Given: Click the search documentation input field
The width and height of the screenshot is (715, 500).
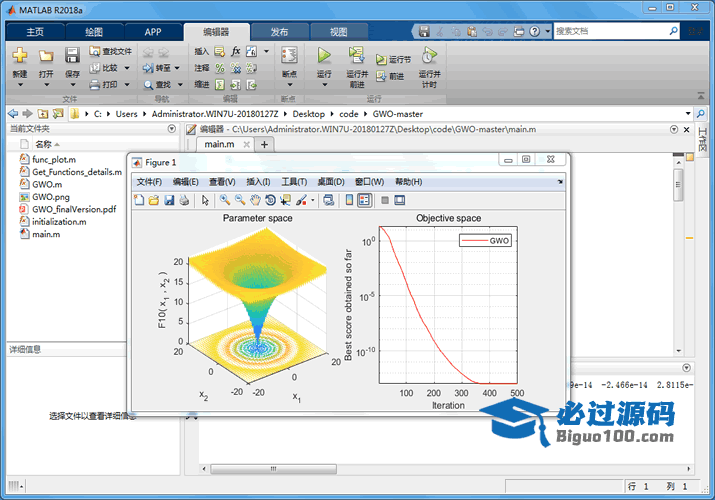Looking at the screenshot, I should pos(611,31).
